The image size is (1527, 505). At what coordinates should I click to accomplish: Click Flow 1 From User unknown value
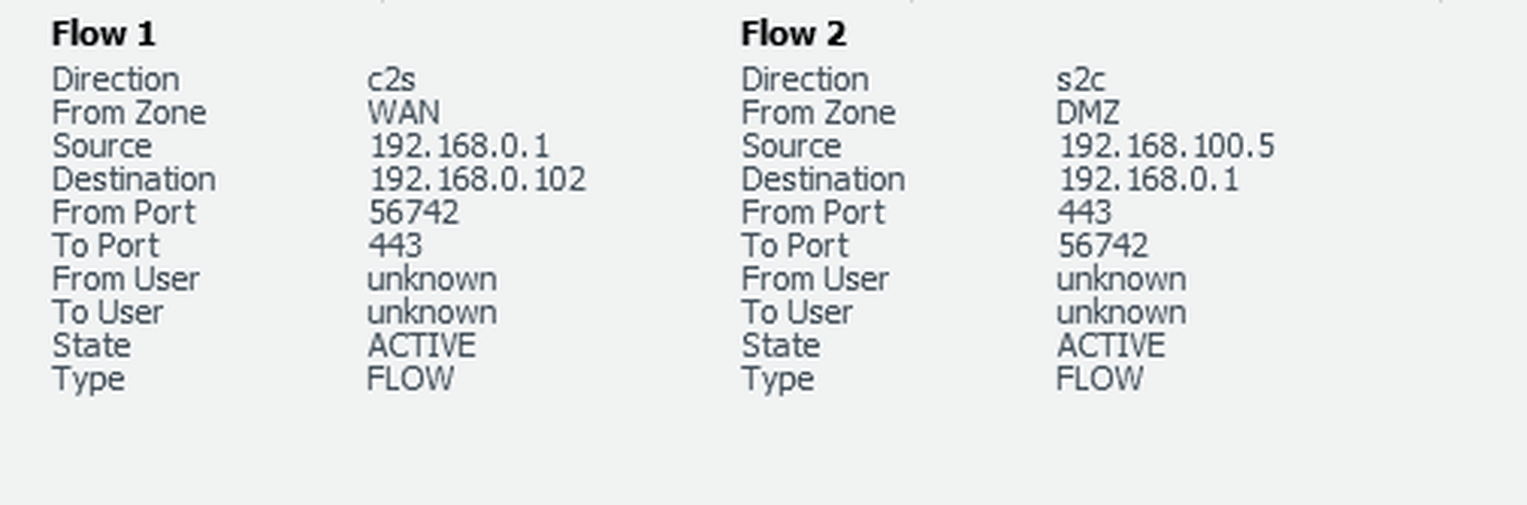(x=432, y=279)
